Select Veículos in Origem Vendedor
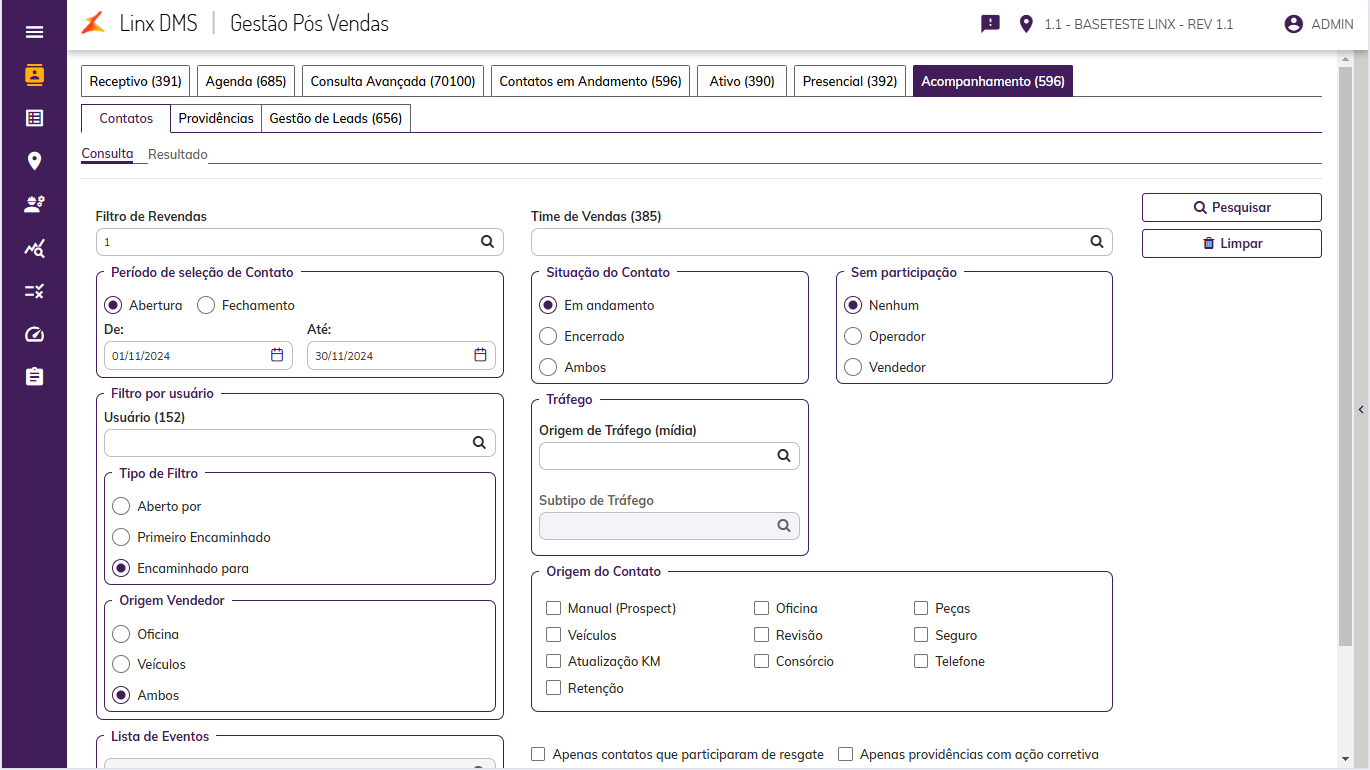This screenshot has height=770, width=1370. click(x=121, y=664)
